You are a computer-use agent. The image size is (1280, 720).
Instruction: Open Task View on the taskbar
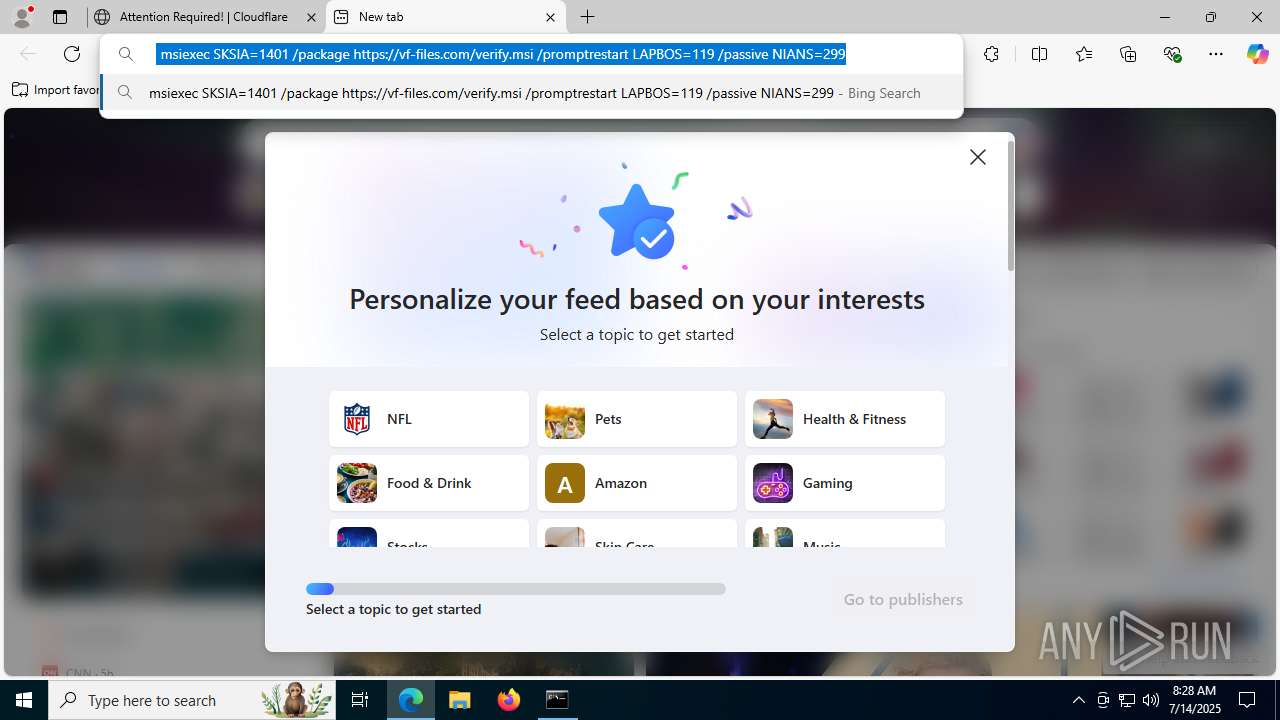(361, 700)
